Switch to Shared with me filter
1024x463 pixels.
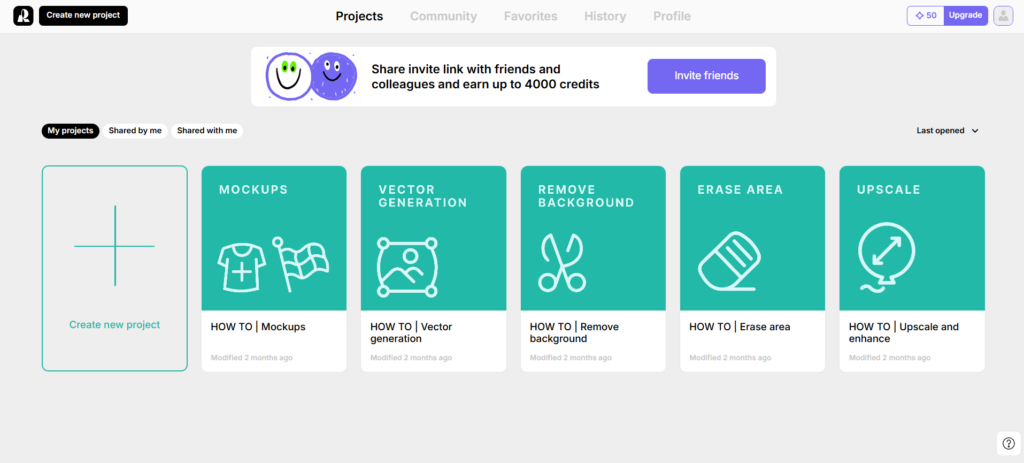207,131
